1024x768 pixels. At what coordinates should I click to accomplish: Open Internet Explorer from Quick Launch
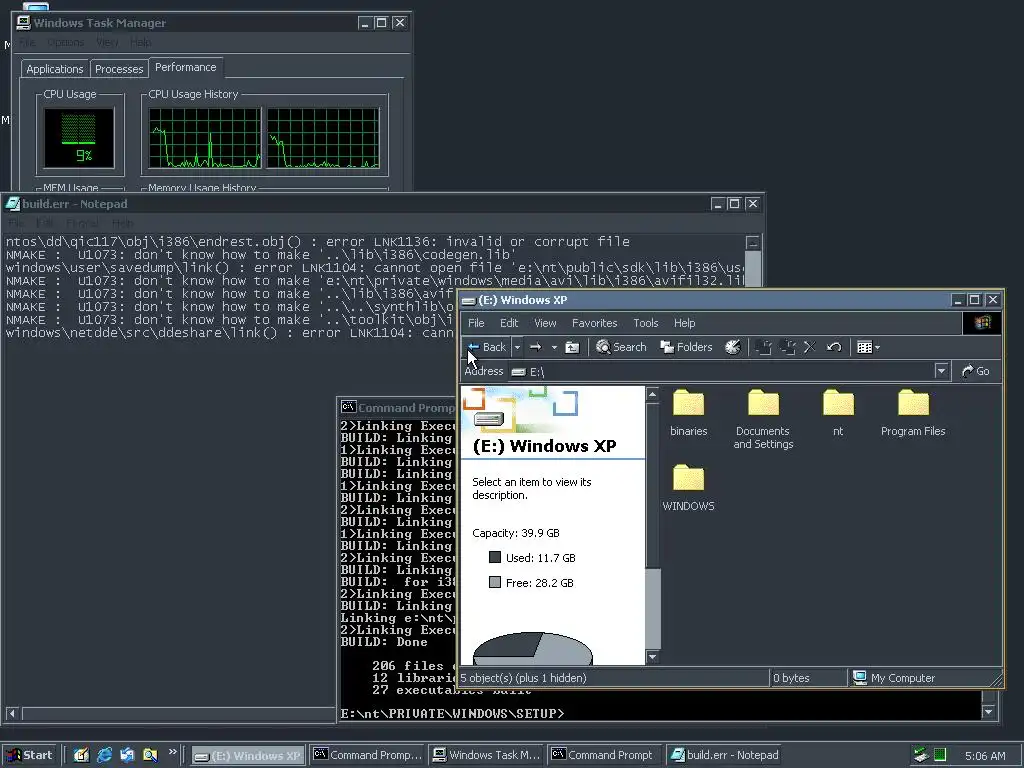pyautogui.click(x=104, y=755)
